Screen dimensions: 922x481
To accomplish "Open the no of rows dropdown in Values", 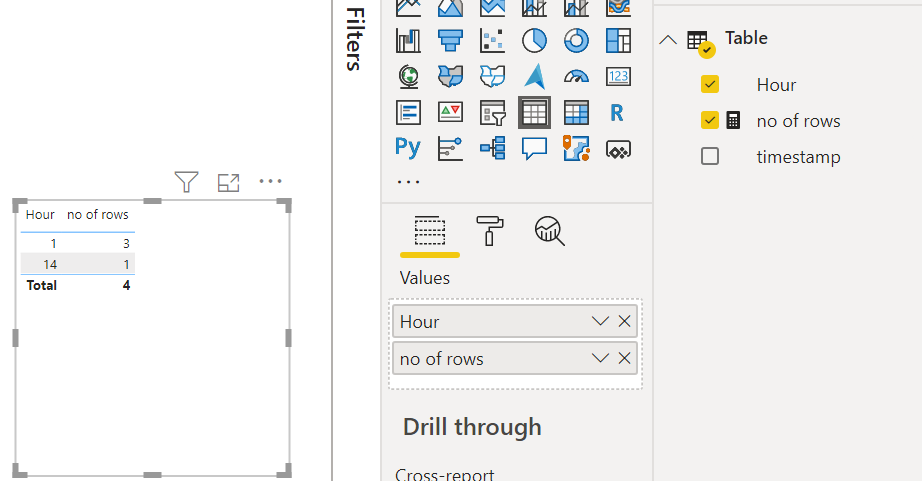I will point(600,358).
